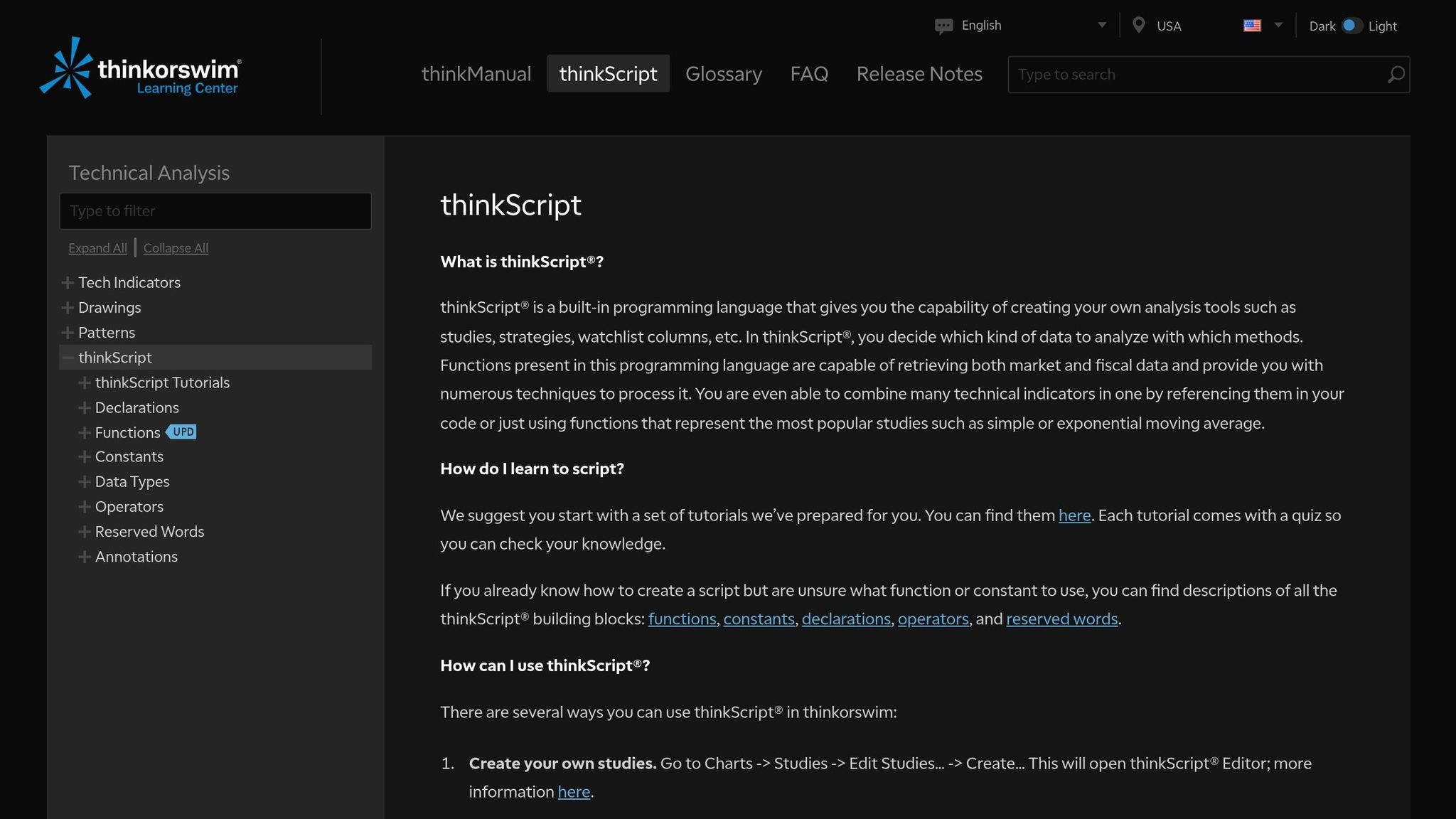Expand the Drawings tree node
Image resolution: width=1456 pixels, height=819 pixels.
pyautogui.click(x=68, y=308)
